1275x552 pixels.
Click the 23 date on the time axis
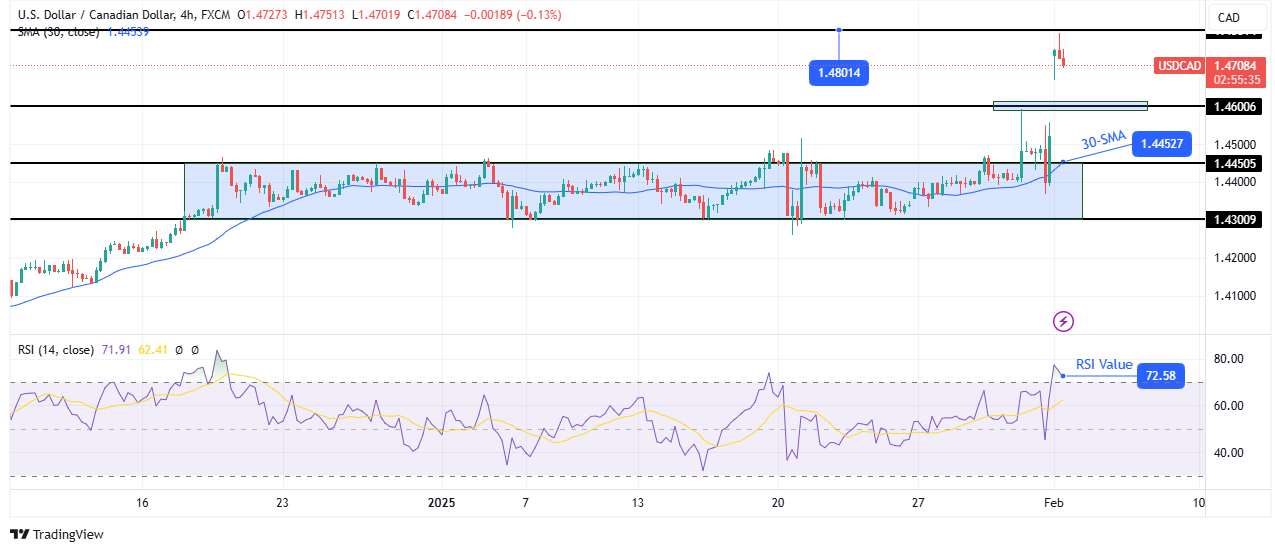coord(283,502)
